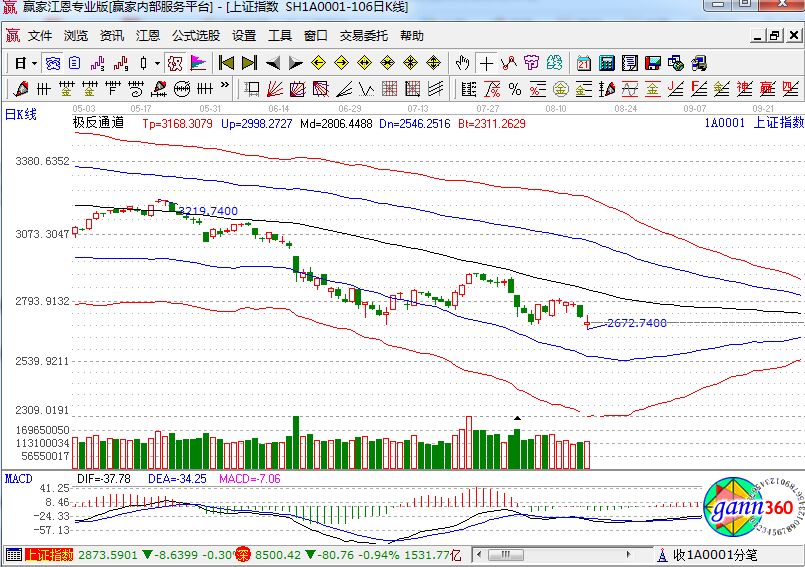This screenshot has height=567, width=805.
Task: Toggle the candlestick chart style button
Action: point(143,63)
